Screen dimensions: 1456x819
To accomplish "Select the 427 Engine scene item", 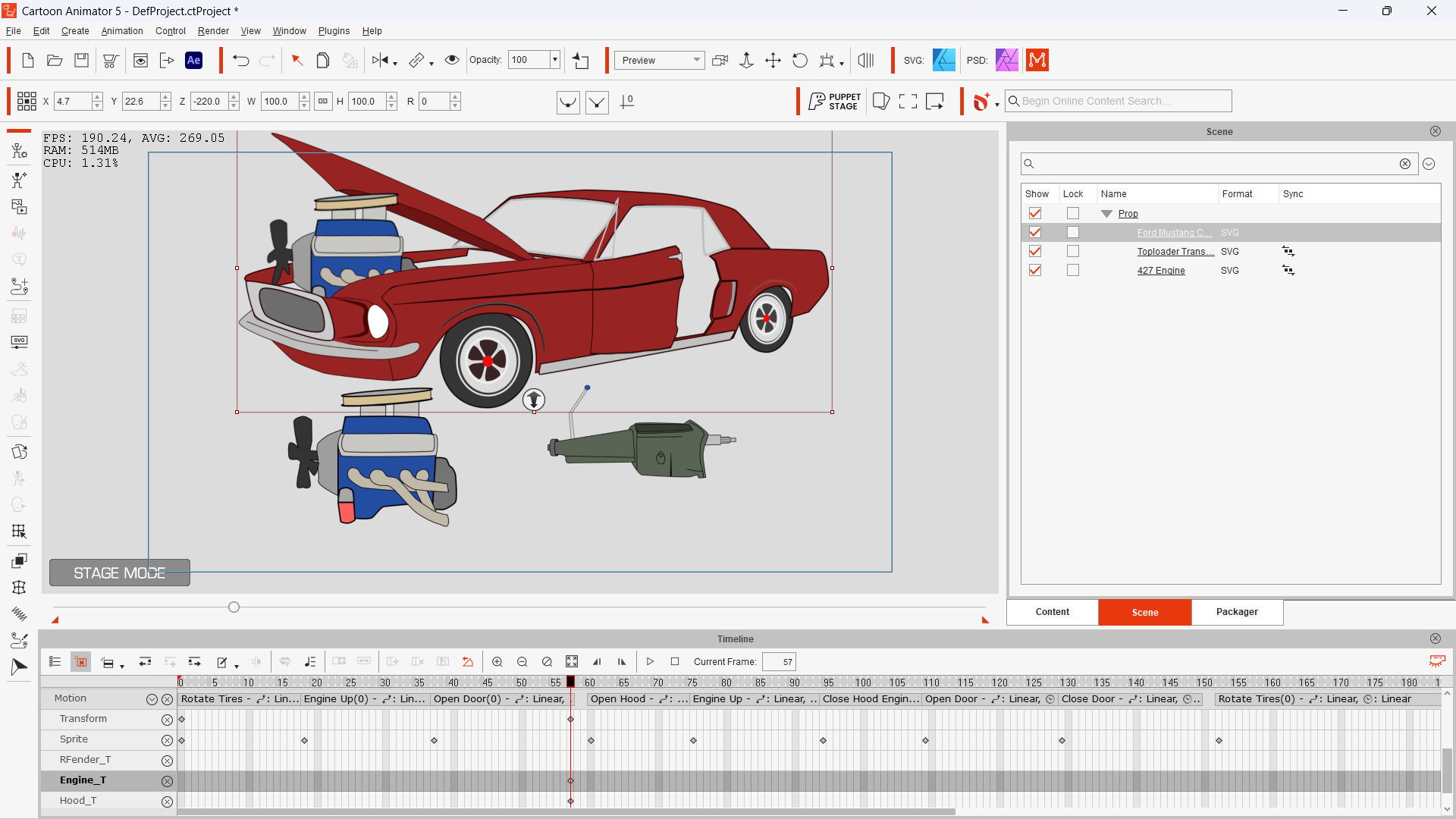I will coord(1160,271).
